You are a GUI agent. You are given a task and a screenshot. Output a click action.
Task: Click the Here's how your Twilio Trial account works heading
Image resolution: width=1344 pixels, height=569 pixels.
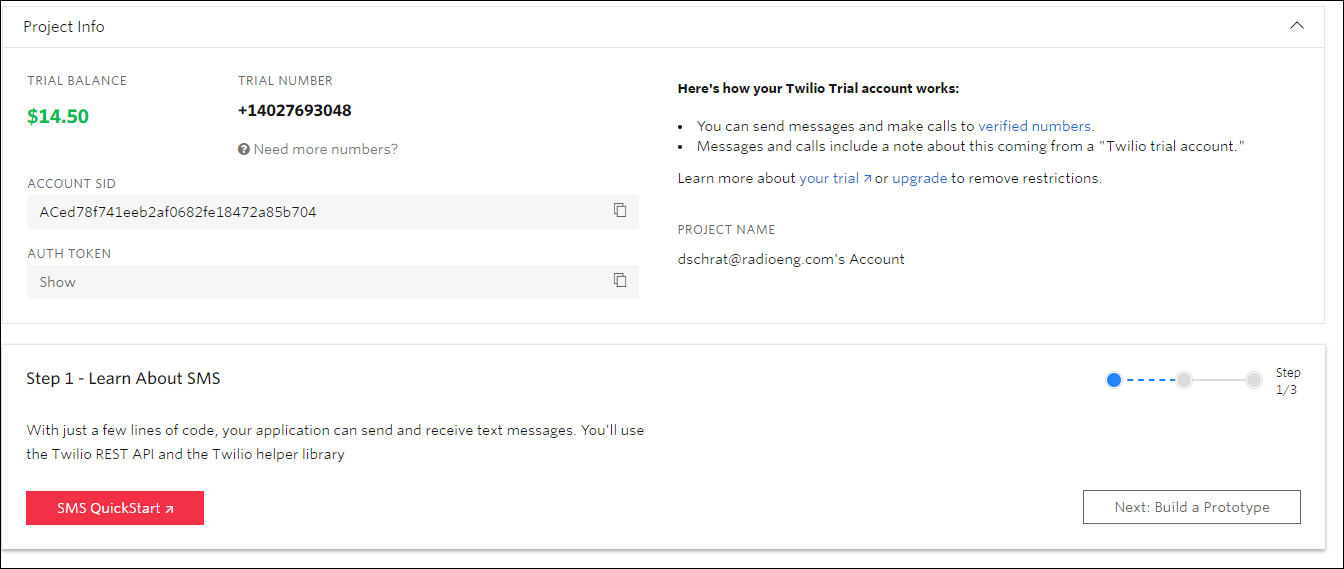tap(818, 89)
